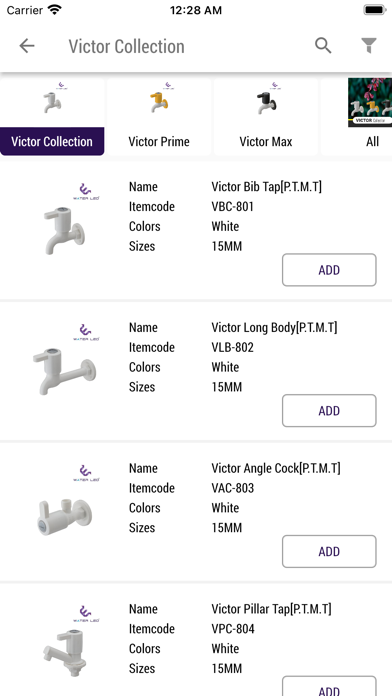Switch to the Victor Prime tab
Viewport: 392px width, 696px height.
(159, 142)
